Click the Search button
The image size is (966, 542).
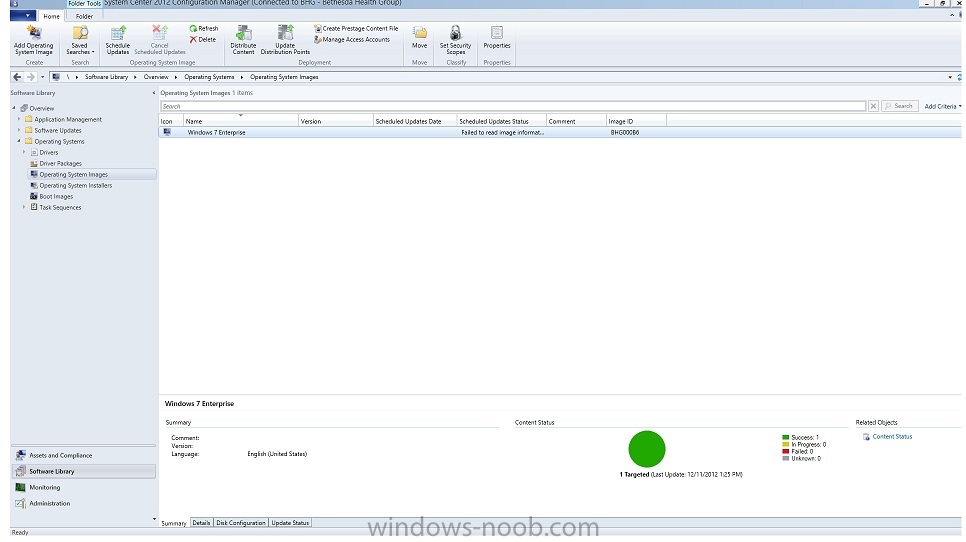coord(899,106)
